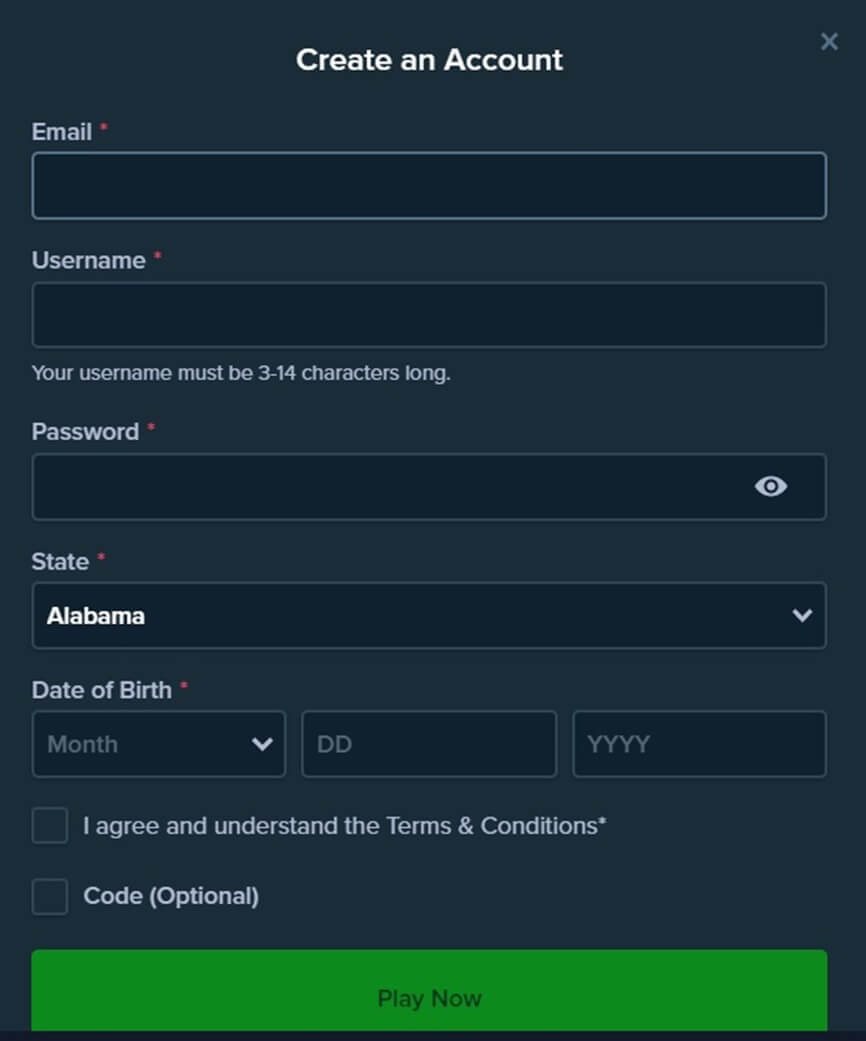Enable the Code (Optional) checkbox

pyautogui.click(x=50, y=896)
